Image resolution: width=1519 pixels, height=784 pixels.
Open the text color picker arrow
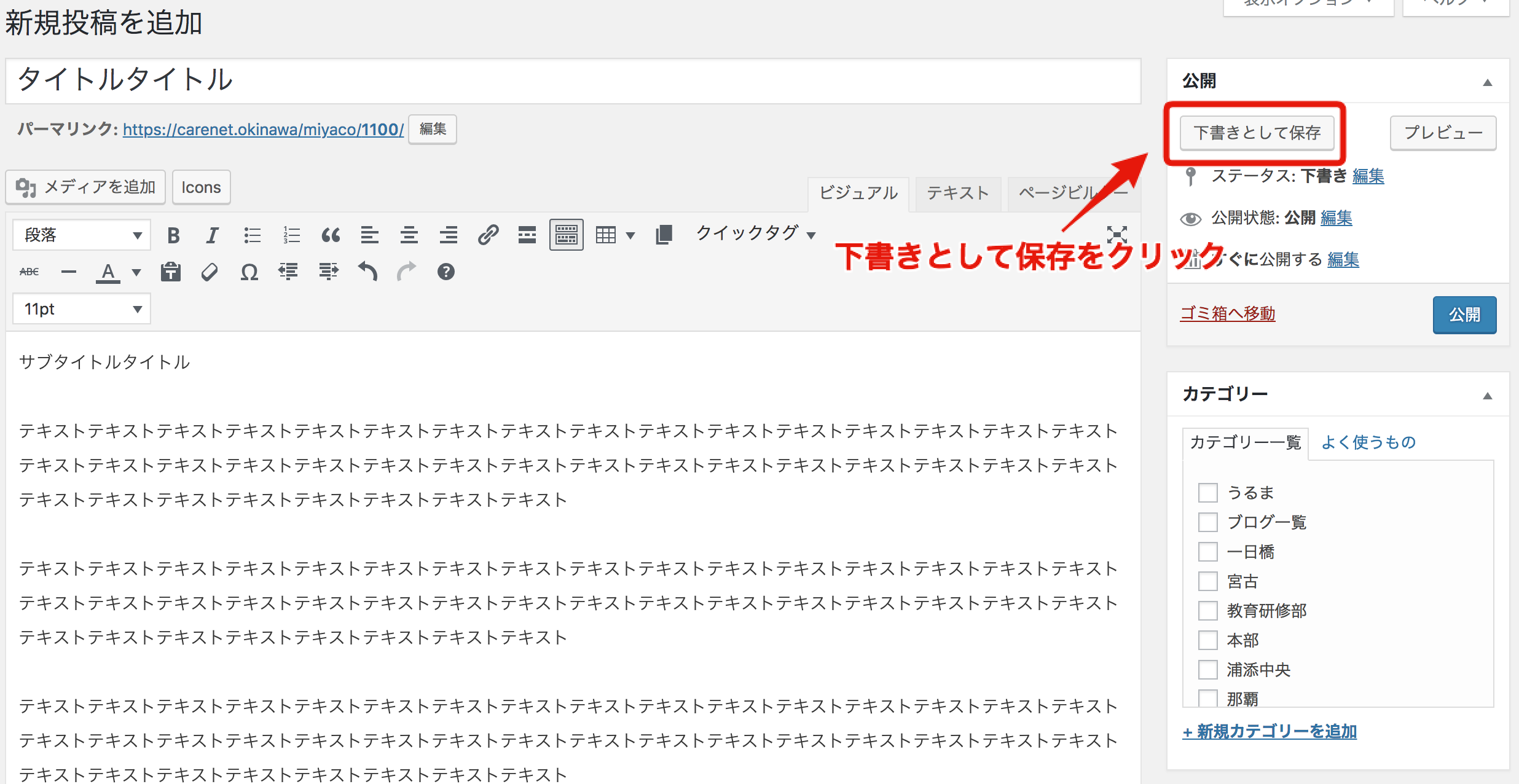coord(136,272)
